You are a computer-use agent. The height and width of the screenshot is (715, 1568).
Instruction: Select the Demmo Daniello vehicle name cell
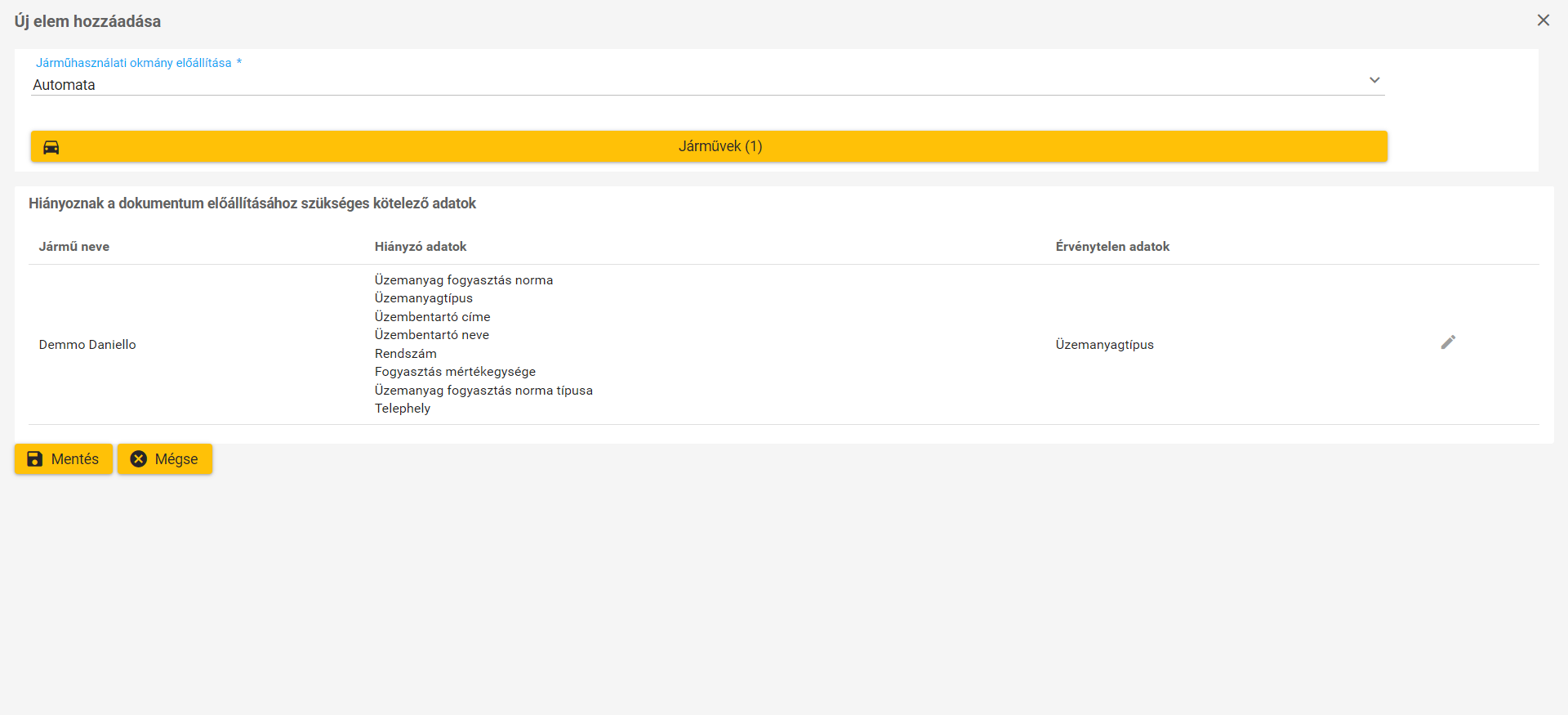click(87, 345)
